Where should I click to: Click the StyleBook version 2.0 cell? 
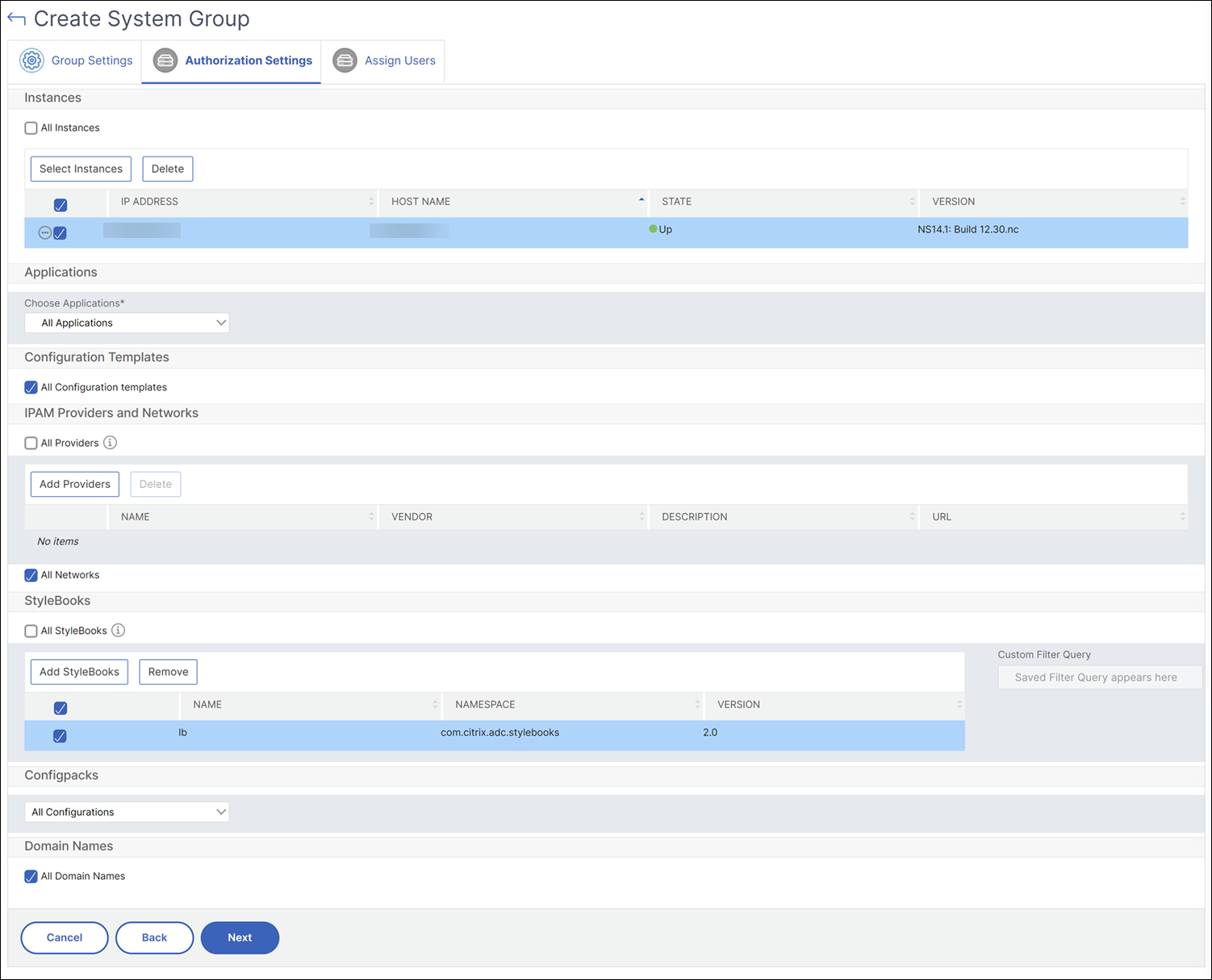point(710,732)
